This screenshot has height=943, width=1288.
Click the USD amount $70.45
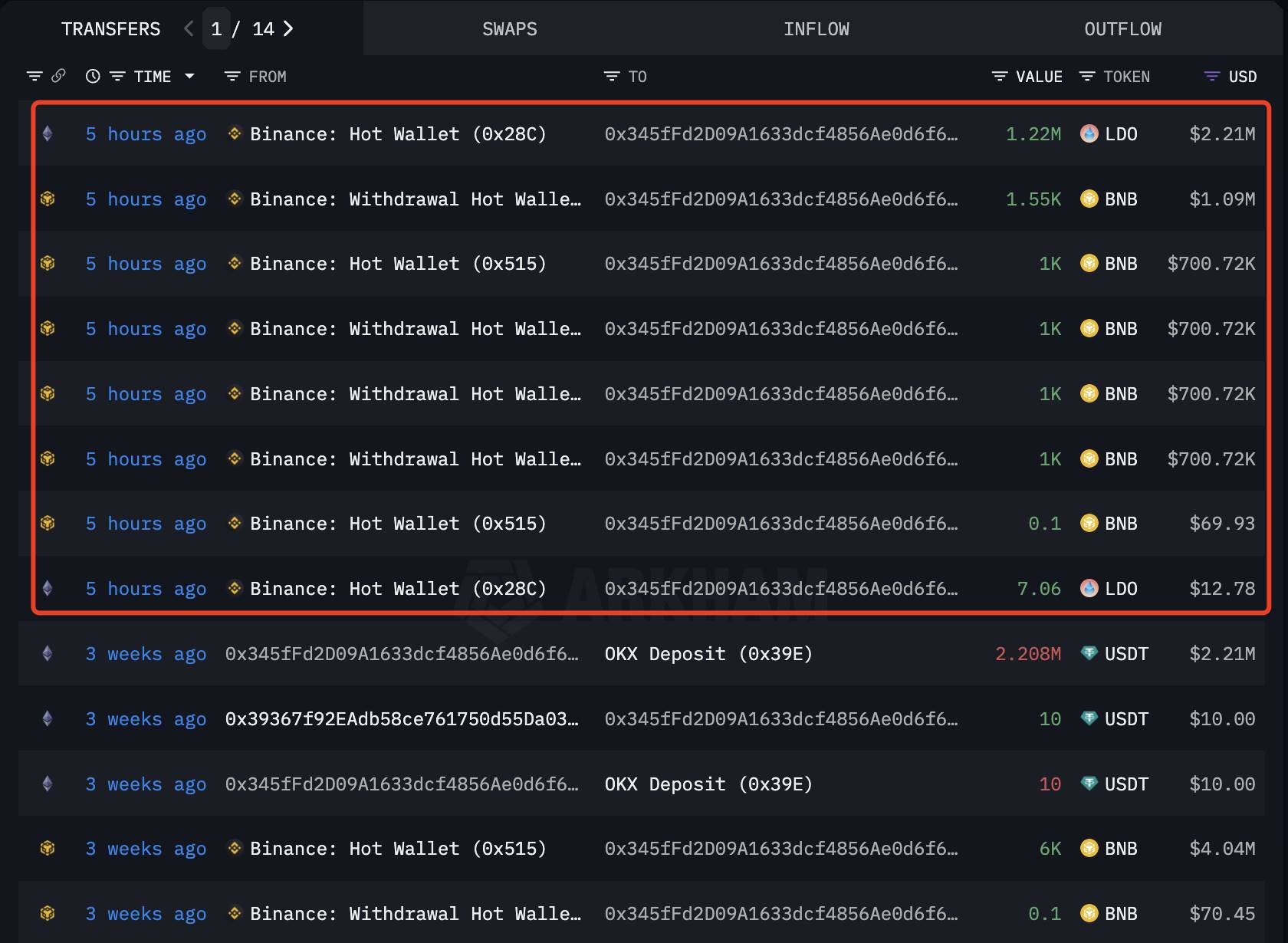[x=1222, y=914]
